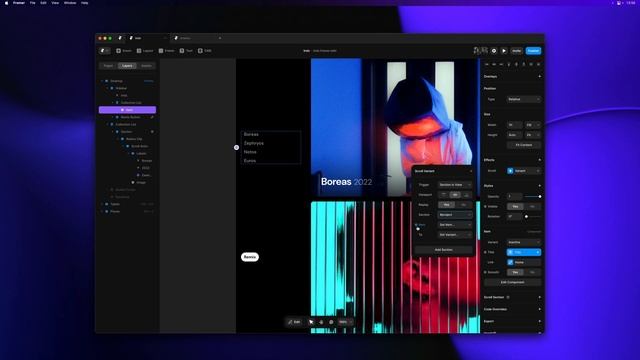Select the Layout tool in toolbar
Screen dimensions: 640x360
pyautogui.click(x=145, y=51)
